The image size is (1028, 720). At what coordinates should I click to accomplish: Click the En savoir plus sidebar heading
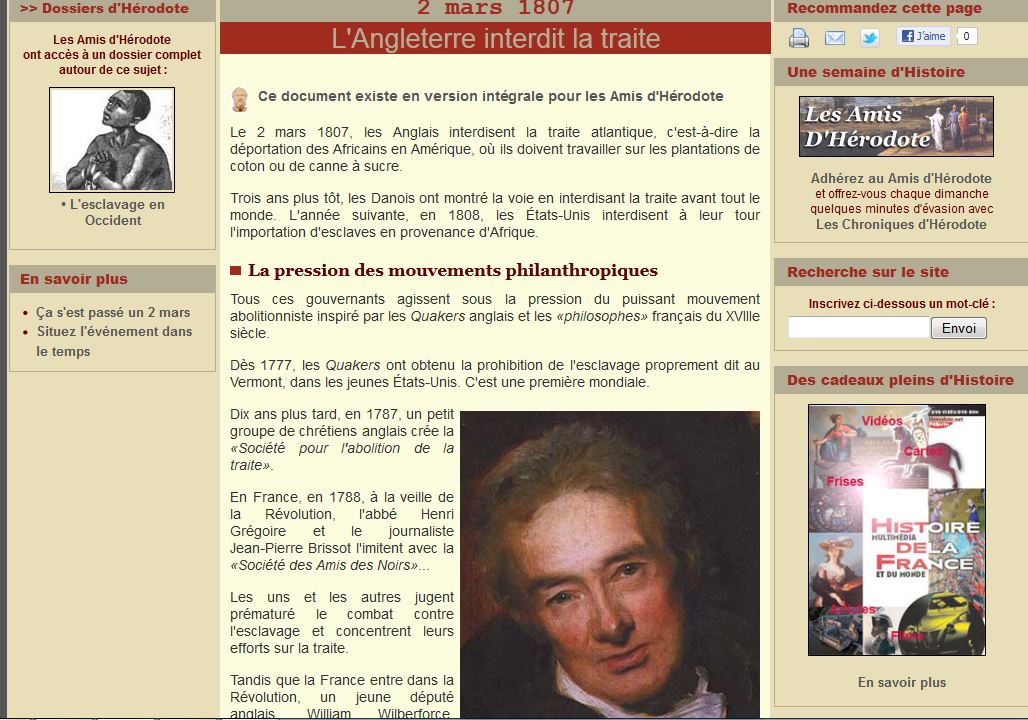(74, 279)
